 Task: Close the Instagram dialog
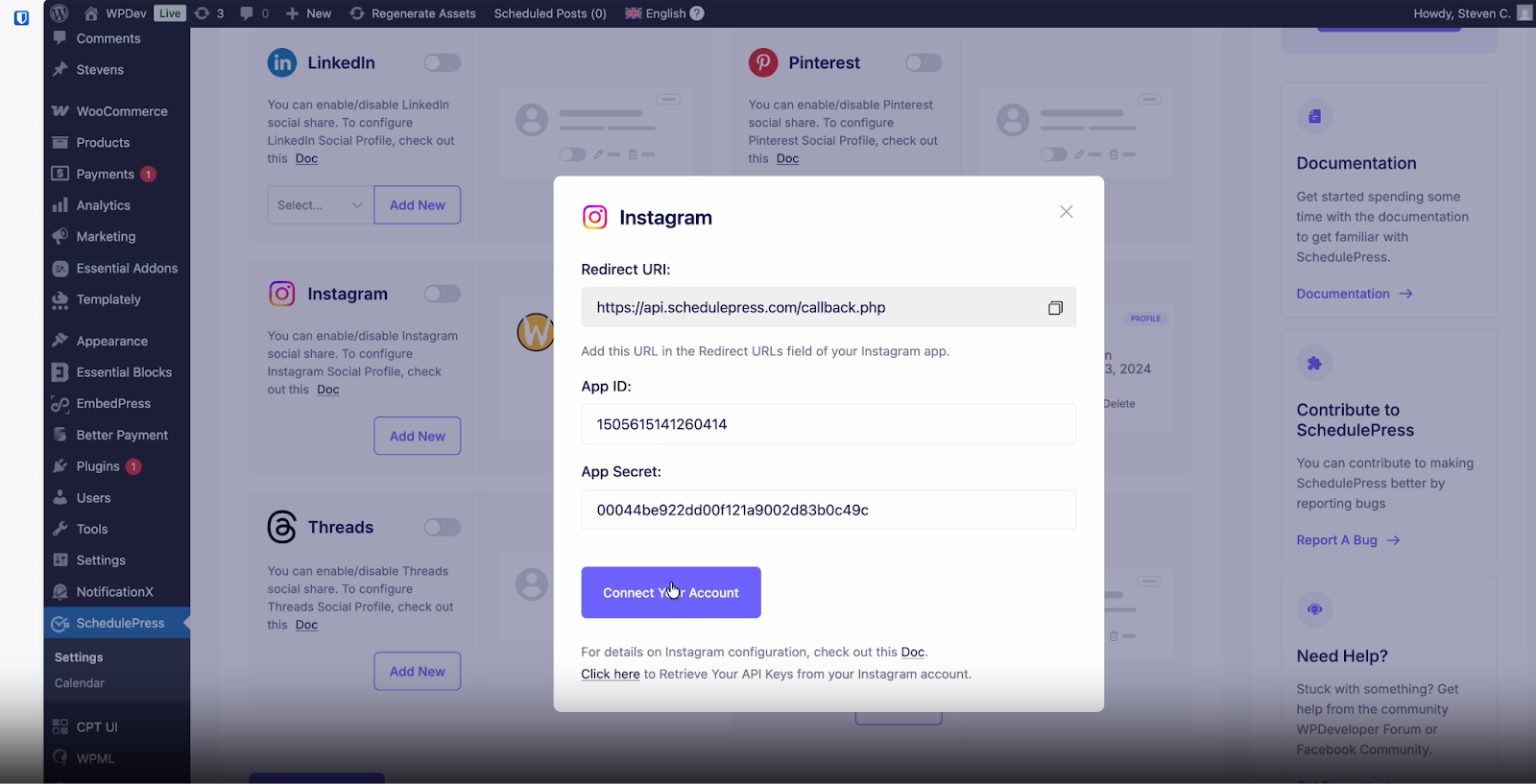point(1066,212)
